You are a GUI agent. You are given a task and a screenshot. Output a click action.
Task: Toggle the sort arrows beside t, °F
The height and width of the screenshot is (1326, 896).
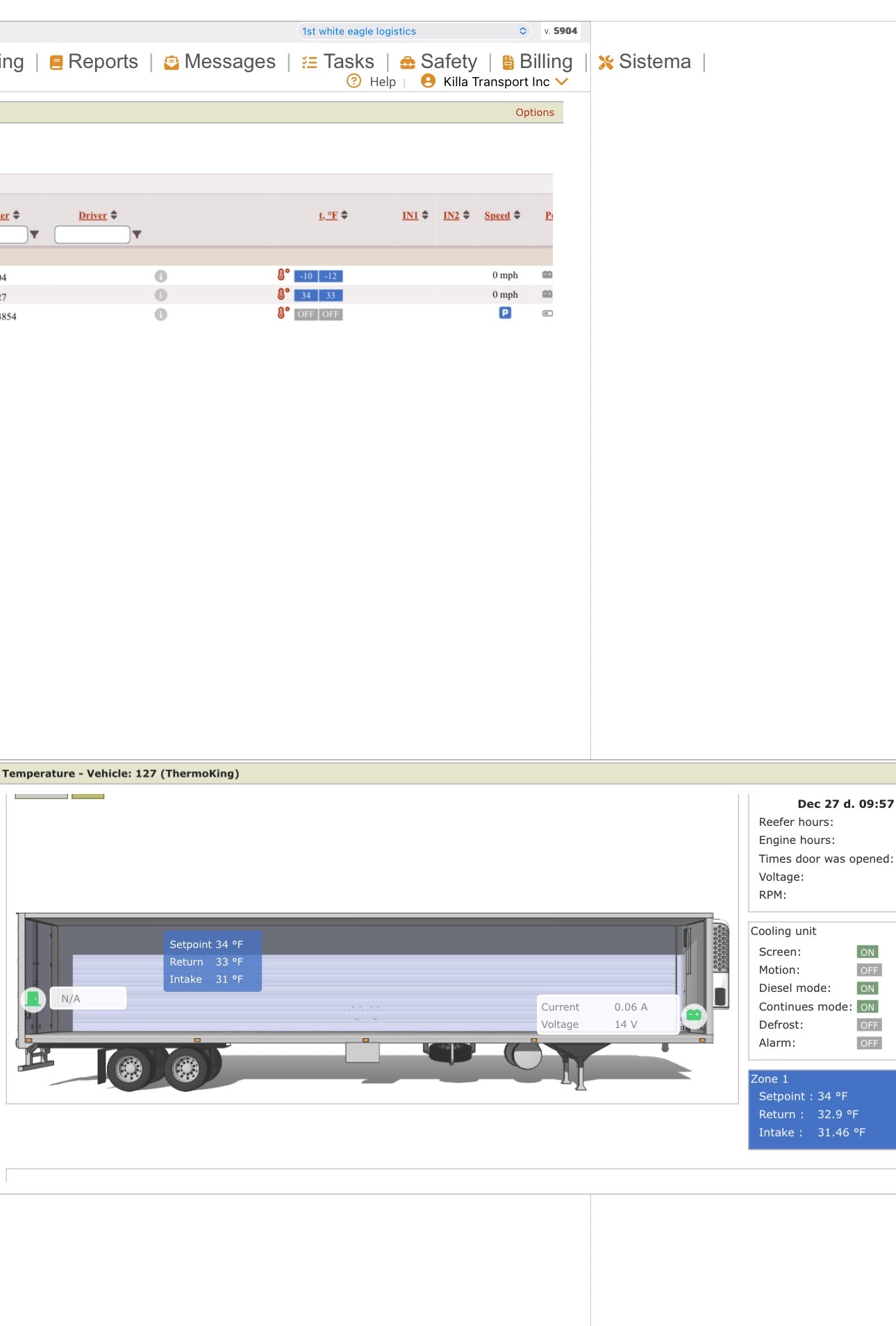point(345,215)
